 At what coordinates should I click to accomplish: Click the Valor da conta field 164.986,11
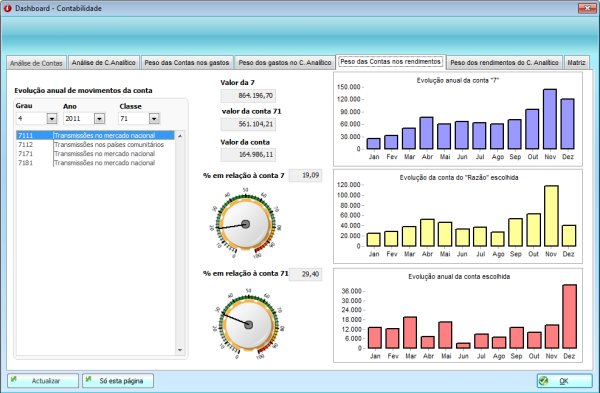tap(248, 155)
